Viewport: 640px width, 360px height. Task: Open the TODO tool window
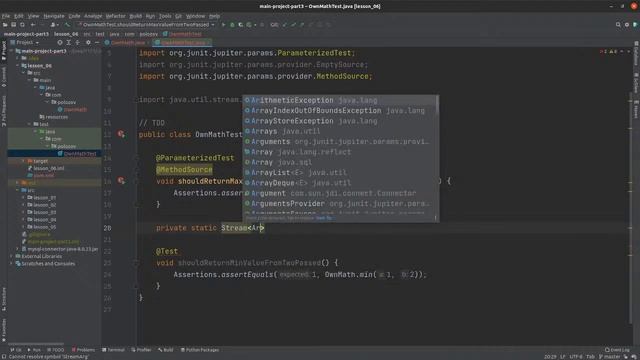click(56, 350)
